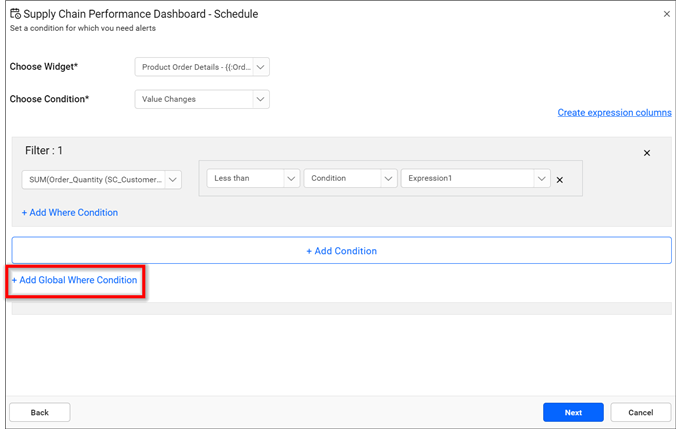Click + Add Where Condition
The image size is (676, 429).
point(70,212)
